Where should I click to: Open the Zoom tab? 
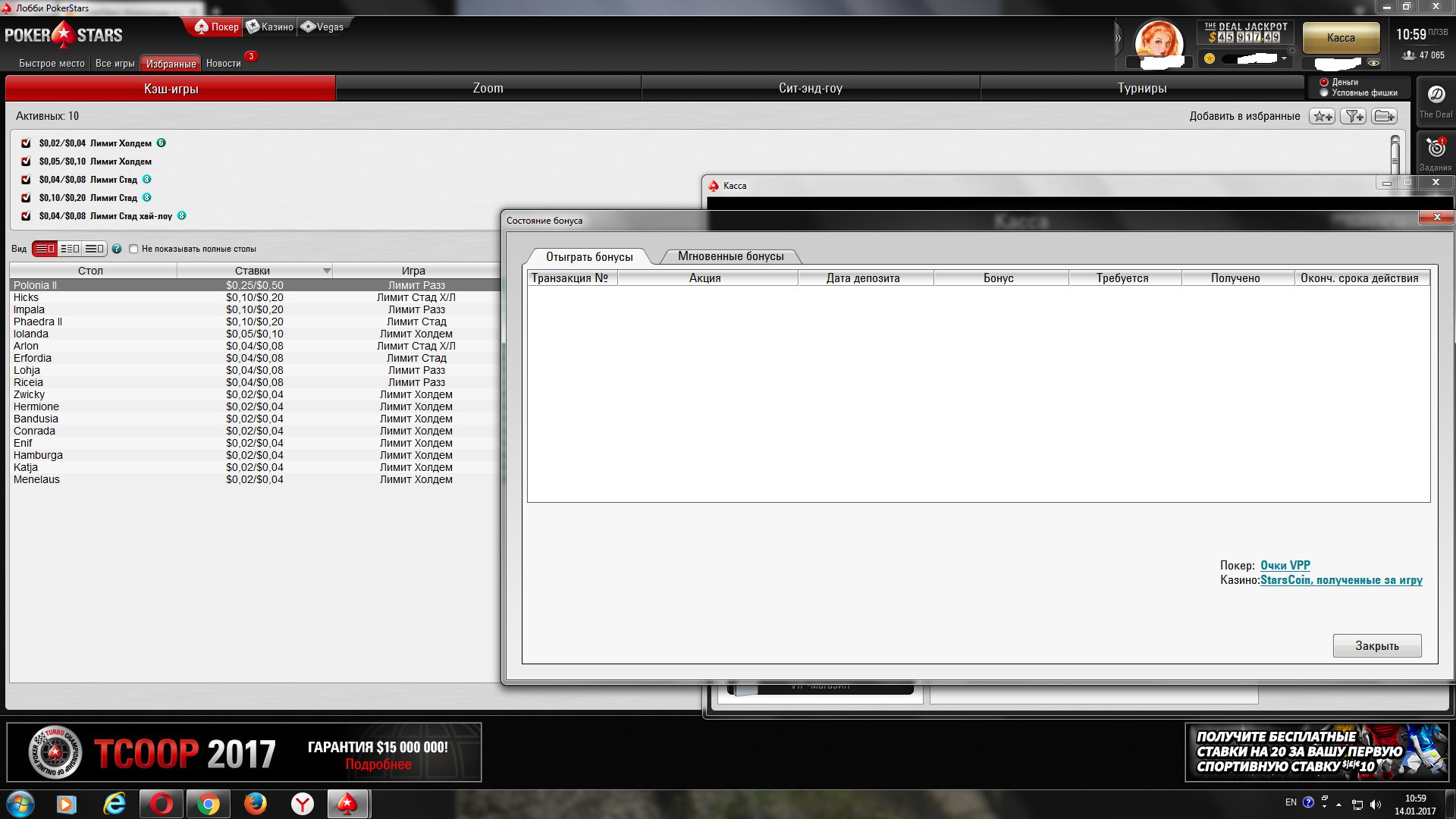tap(488, 89)
